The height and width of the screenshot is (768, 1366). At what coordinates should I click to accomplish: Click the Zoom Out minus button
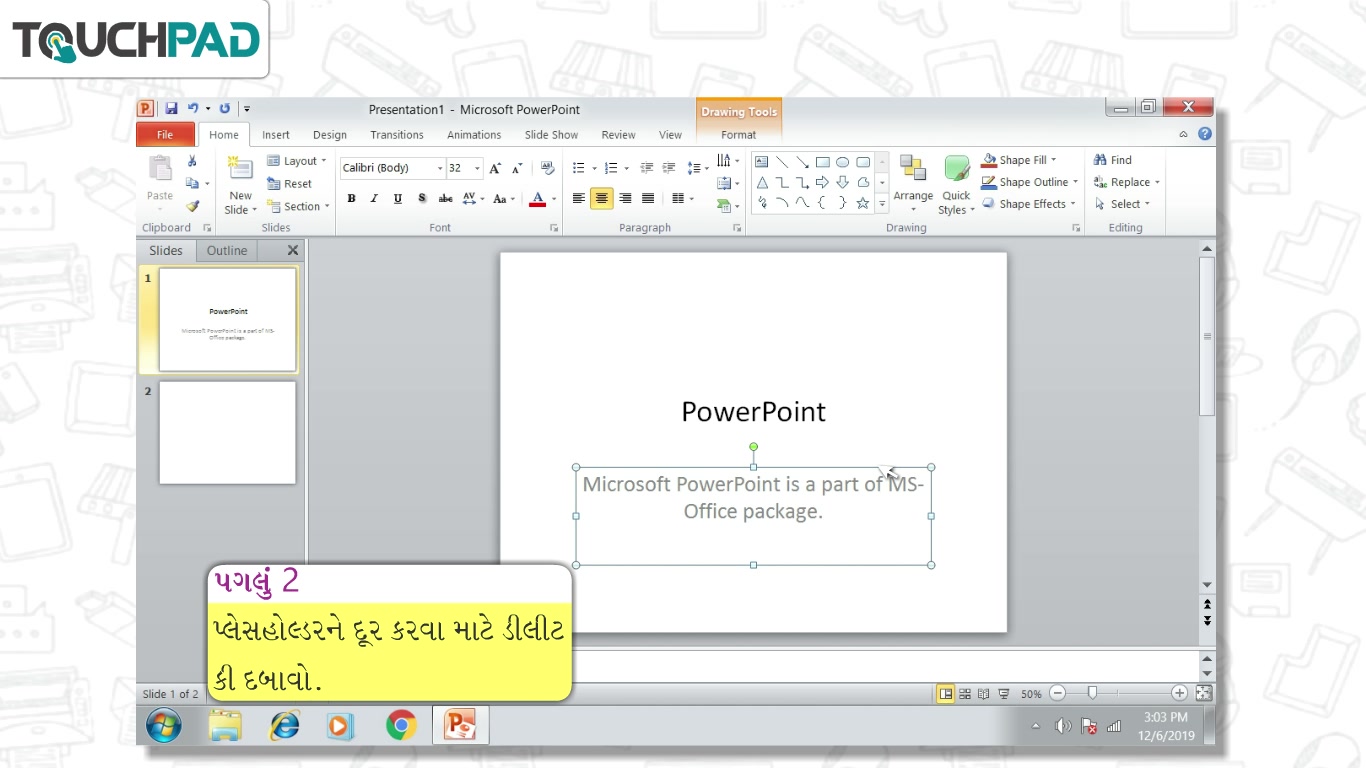[1057, 693]
